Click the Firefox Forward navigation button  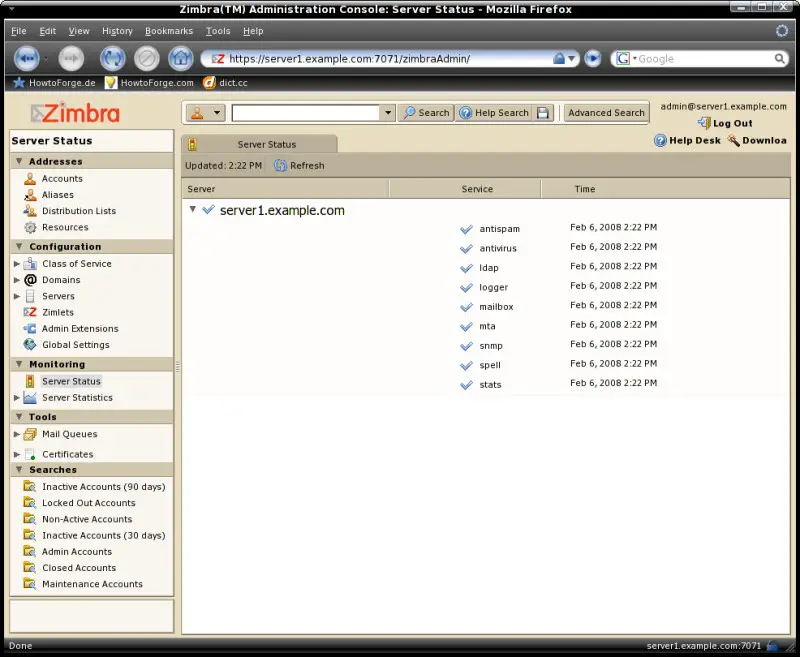coord(71,59)
